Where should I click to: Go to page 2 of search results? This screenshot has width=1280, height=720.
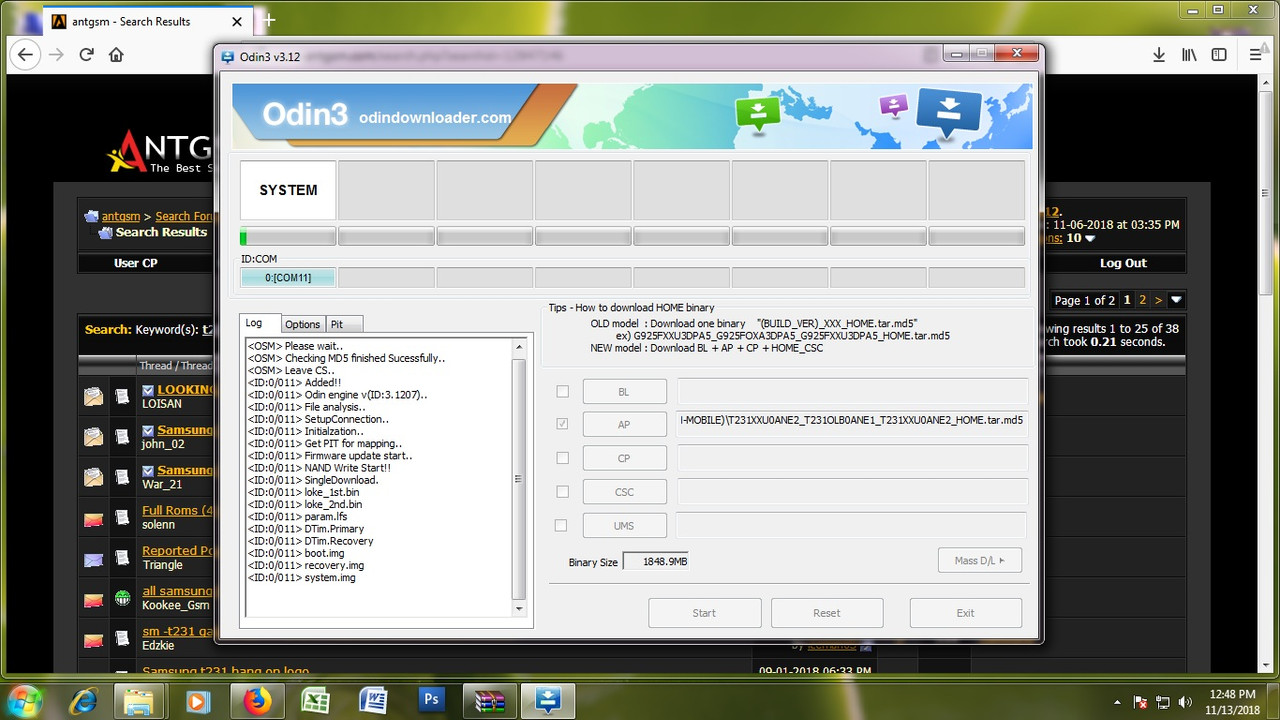(1143, 300)
